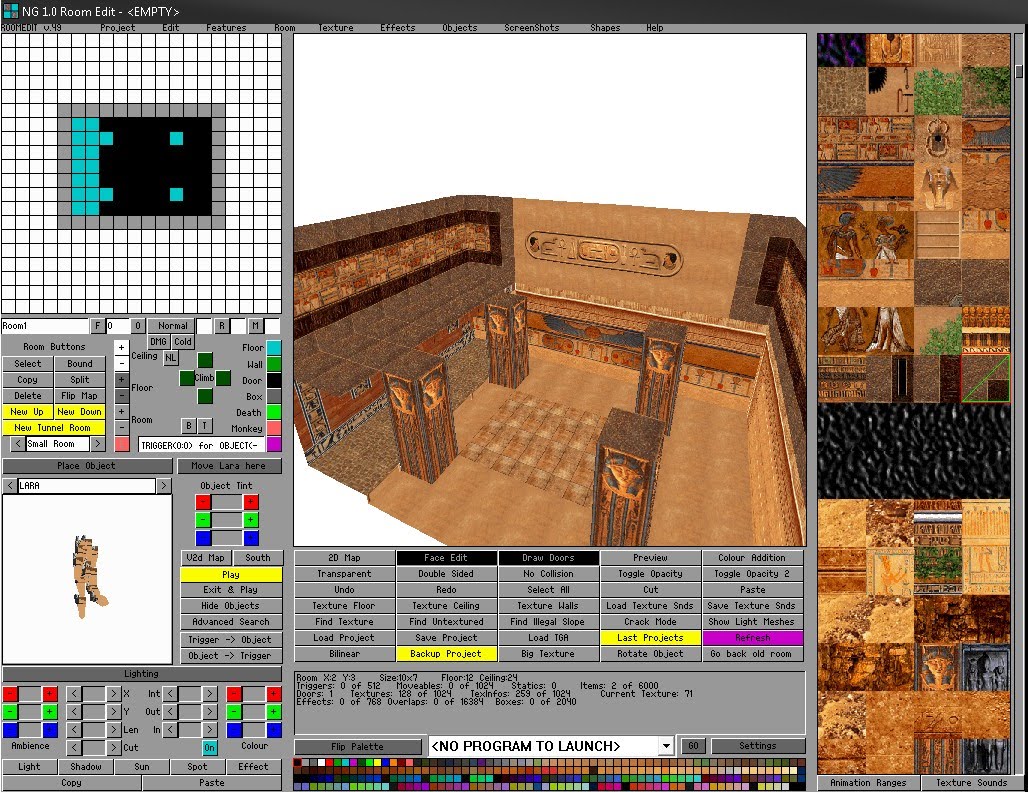Viewport: 1028px width, 792px height.
Task: Click New Tunnel Room button
Action: pos(53,428)
